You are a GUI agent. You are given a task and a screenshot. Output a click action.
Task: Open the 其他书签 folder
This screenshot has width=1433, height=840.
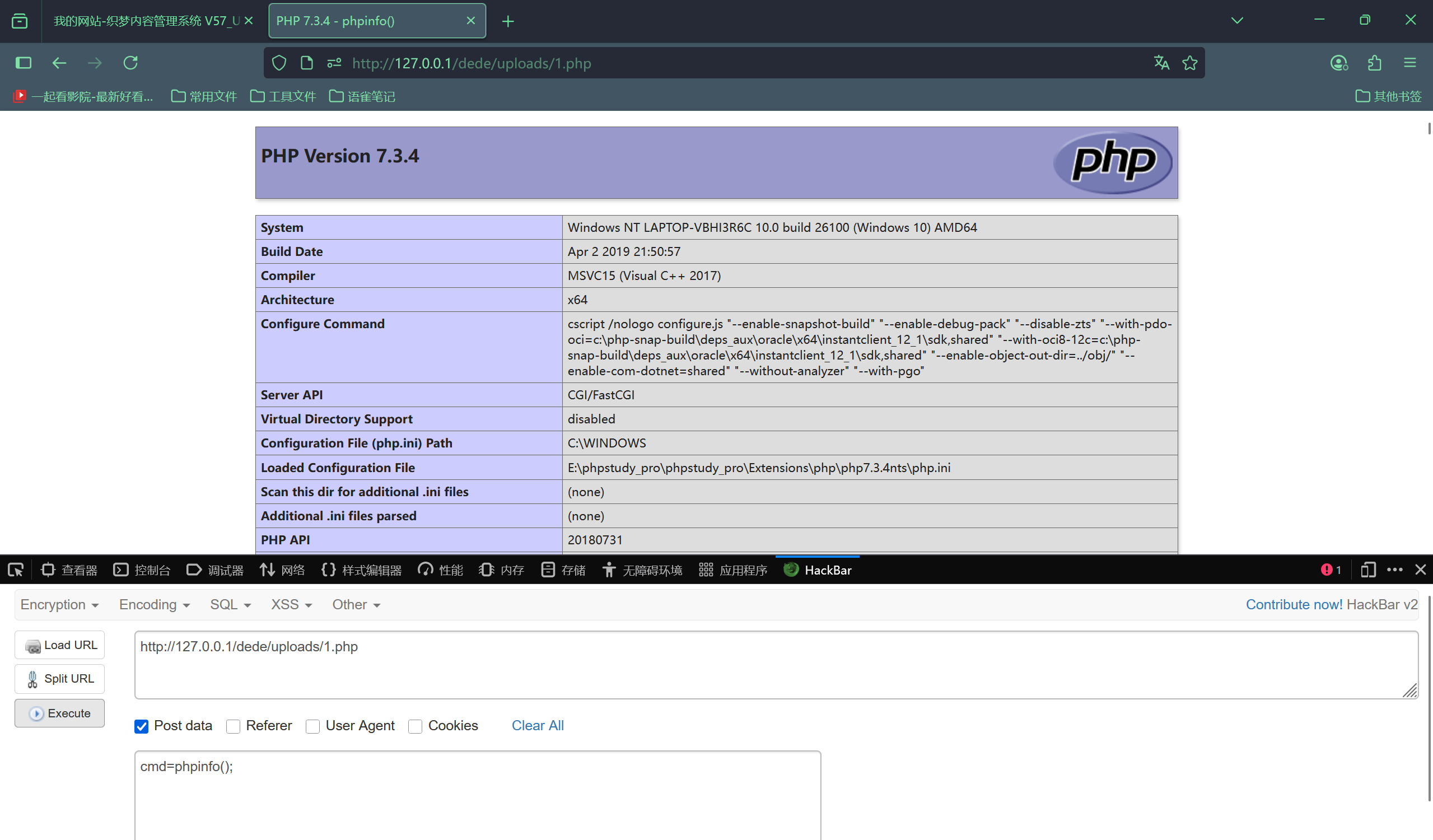point(1388,96)
